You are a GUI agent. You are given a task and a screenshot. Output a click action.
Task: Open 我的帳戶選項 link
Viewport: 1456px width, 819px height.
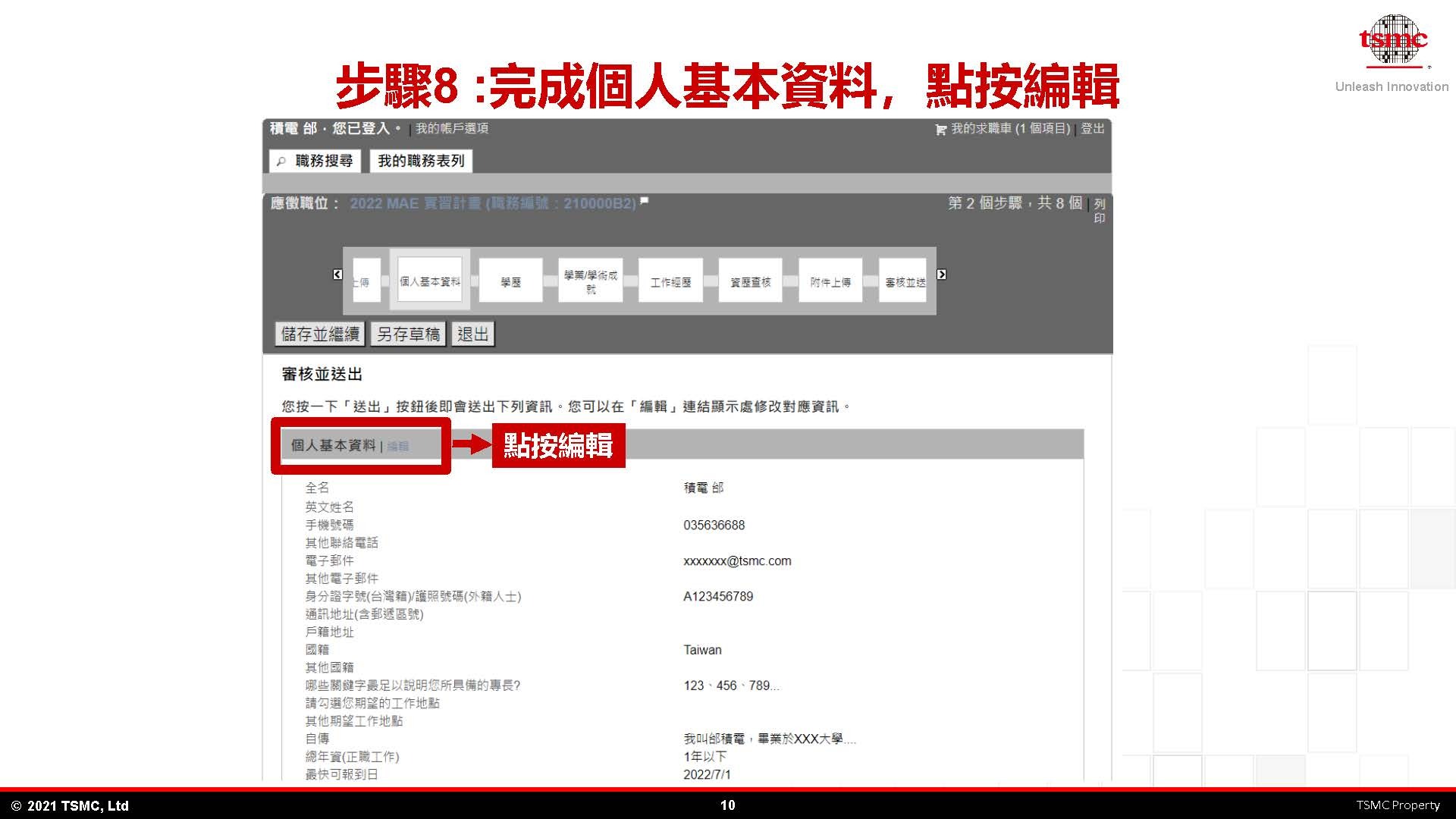452,129
